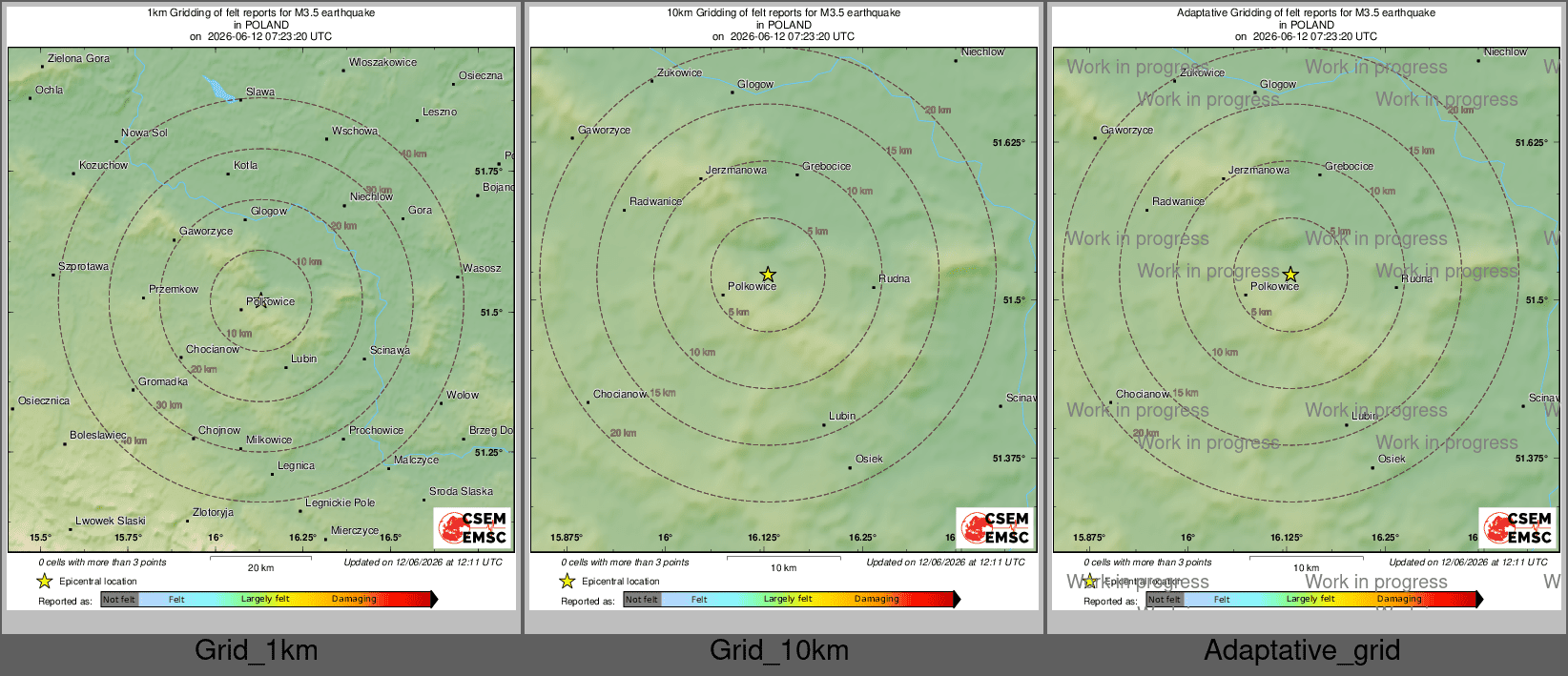This screenshot has height=676, width=1568.
Task: Click the CSEM EMSC logo on the Adaptive map
Action: [1517, 527]
